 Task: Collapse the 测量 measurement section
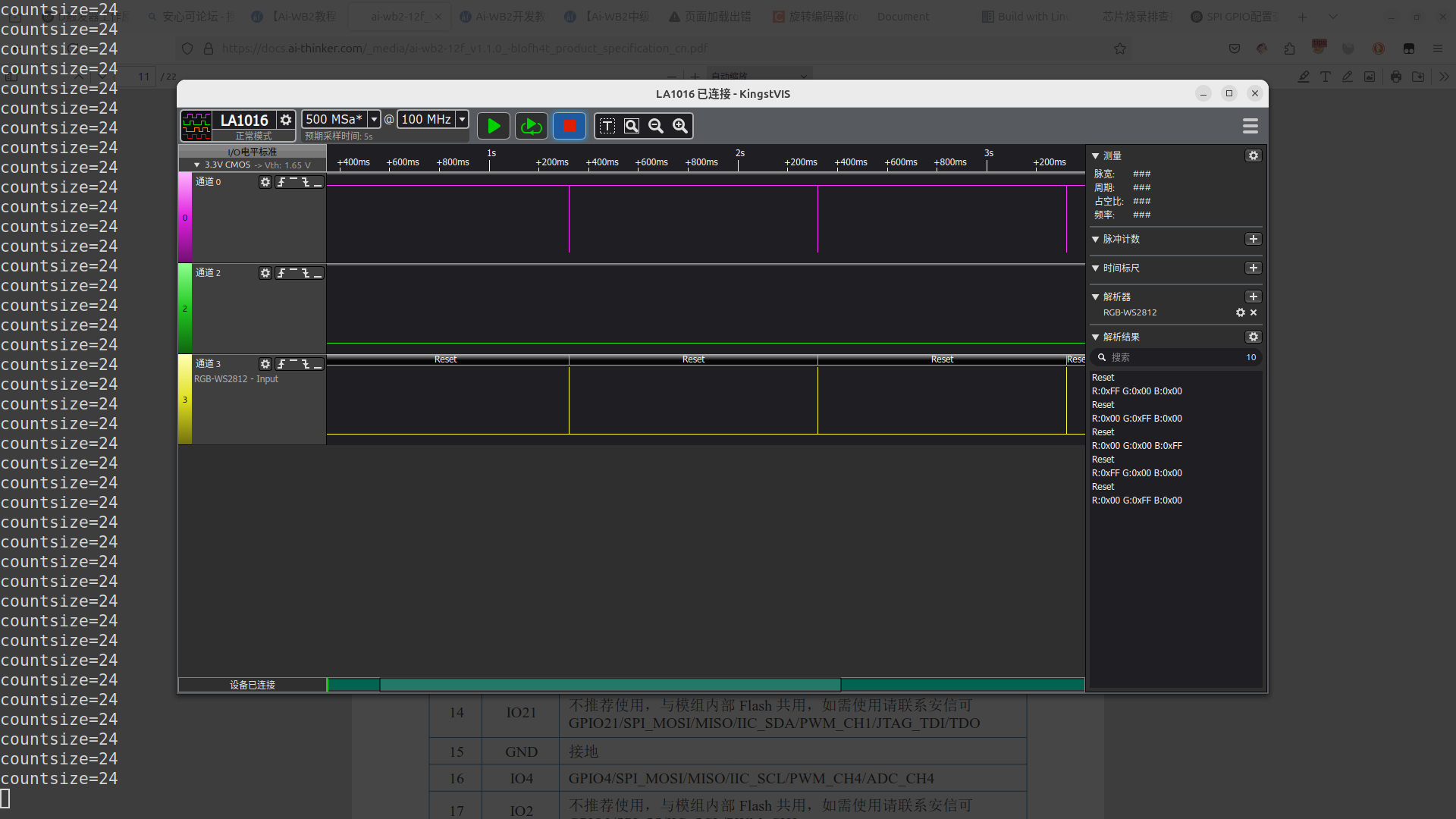point(1096,155)
